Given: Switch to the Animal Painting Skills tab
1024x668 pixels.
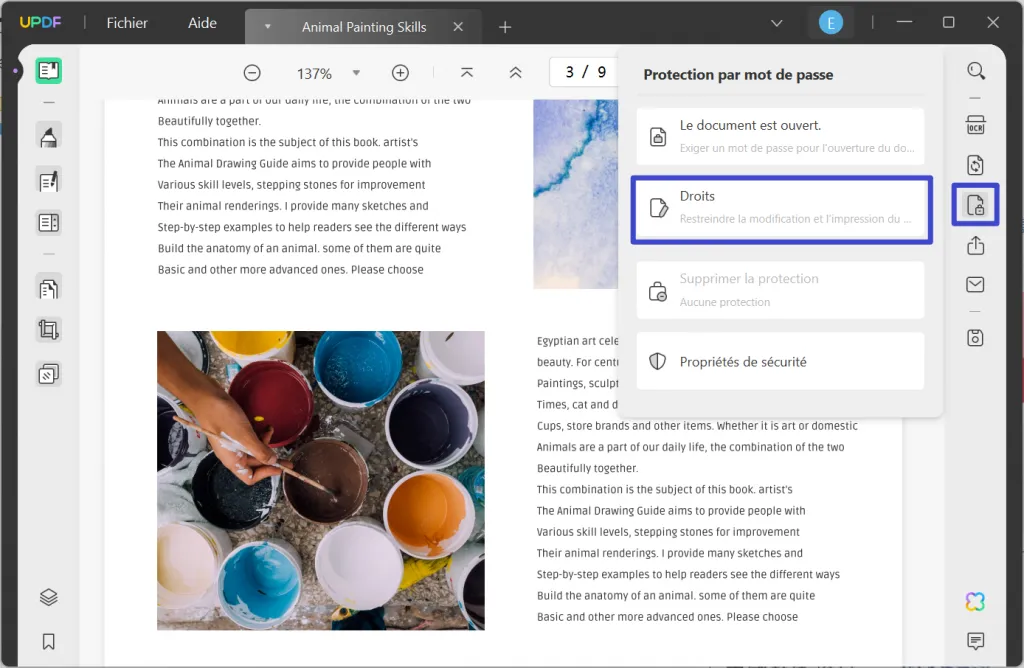Looking at the screenshot, I should click(x=360, y=26).
